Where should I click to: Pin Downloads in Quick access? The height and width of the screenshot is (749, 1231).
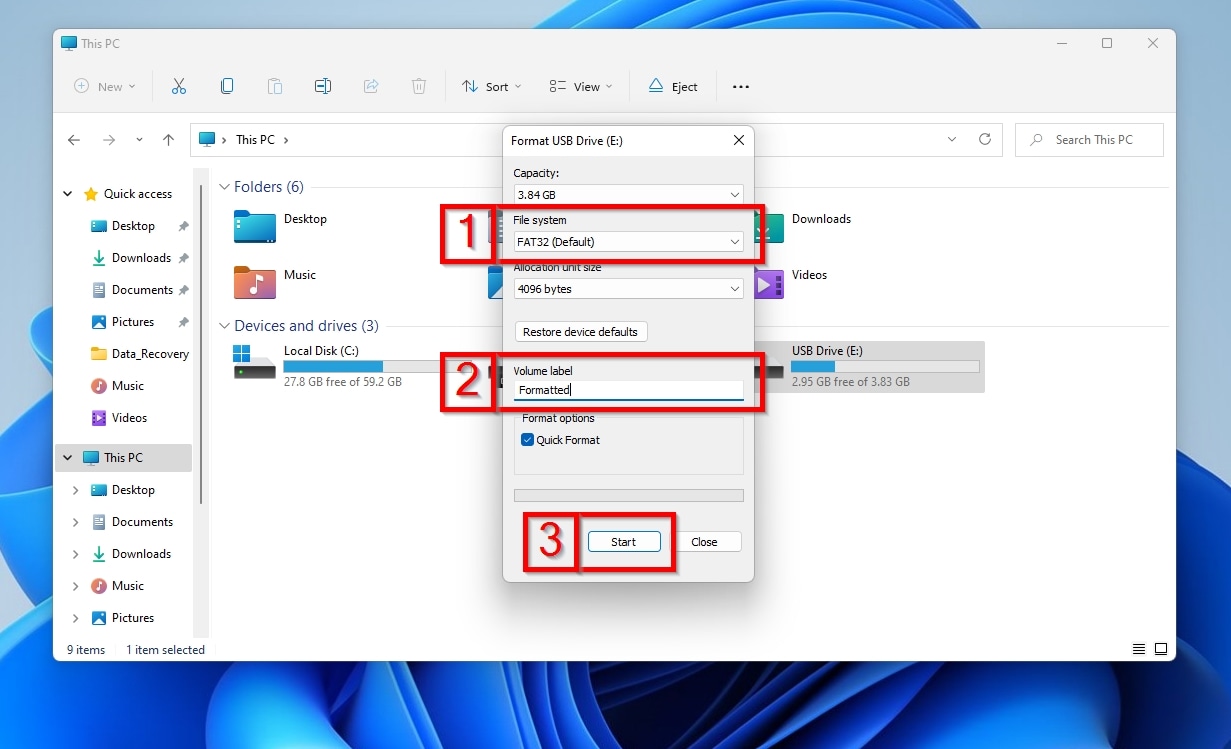click(184, 257)
